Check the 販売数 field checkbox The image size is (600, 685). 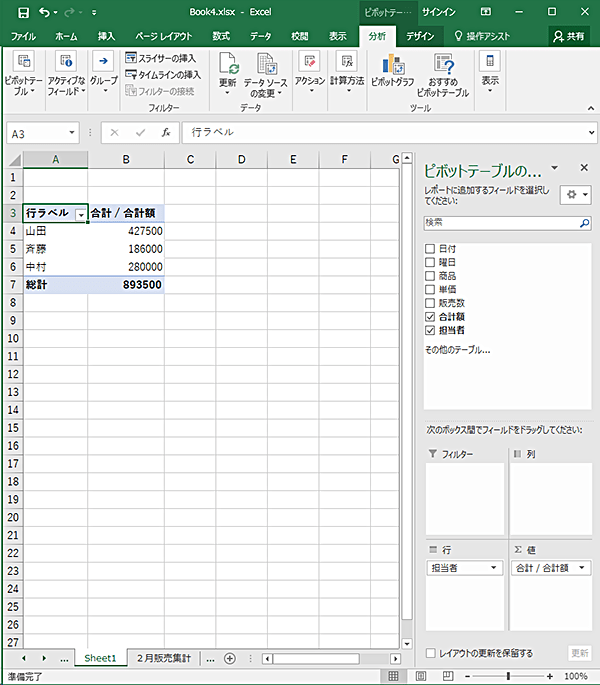(430, 303)
